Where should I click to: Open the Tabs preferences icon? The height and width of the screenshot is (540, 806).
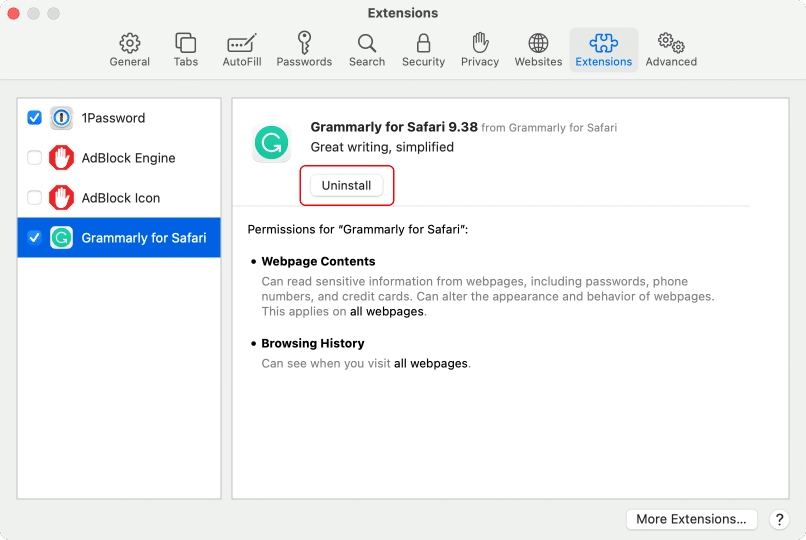tap(186, 43)
